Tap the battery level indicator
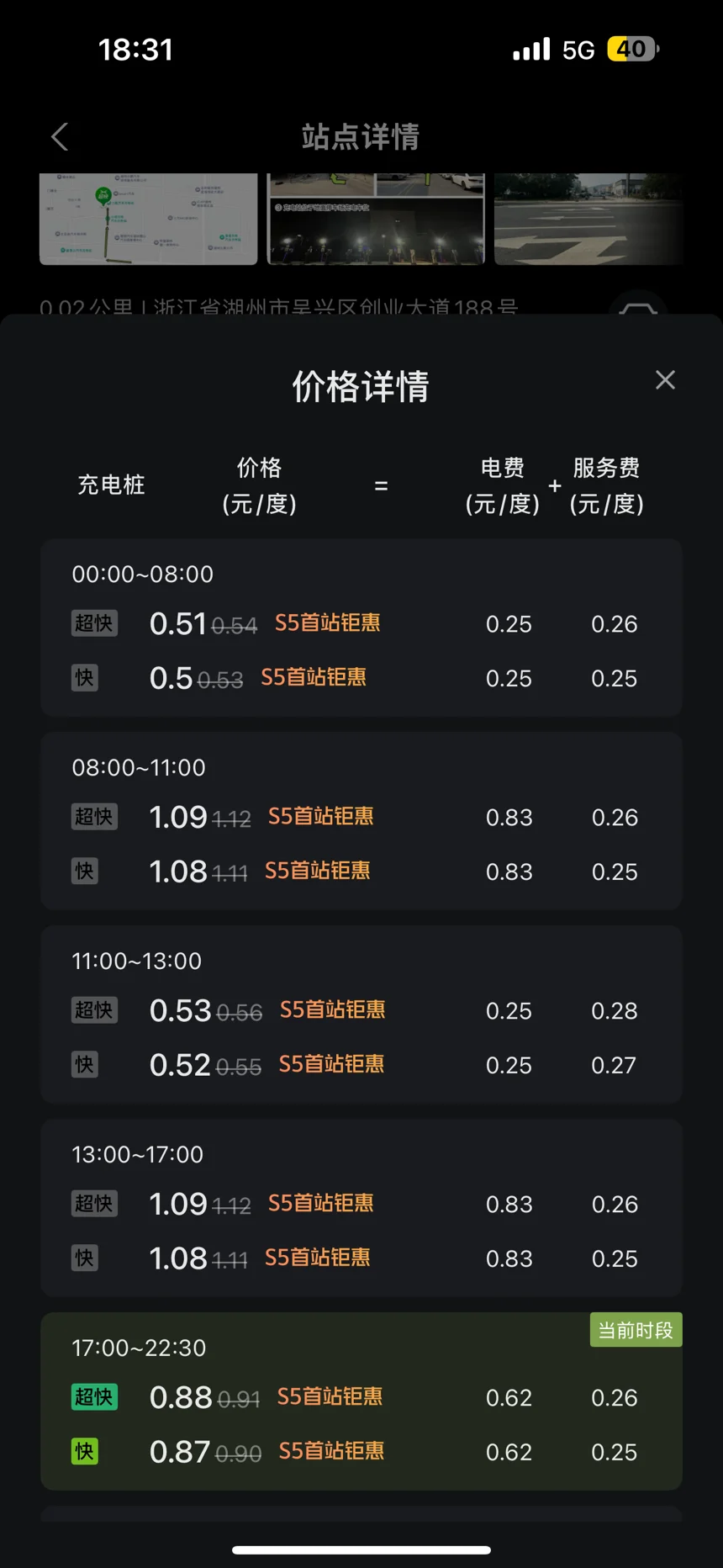 click(x=632, y=50)
